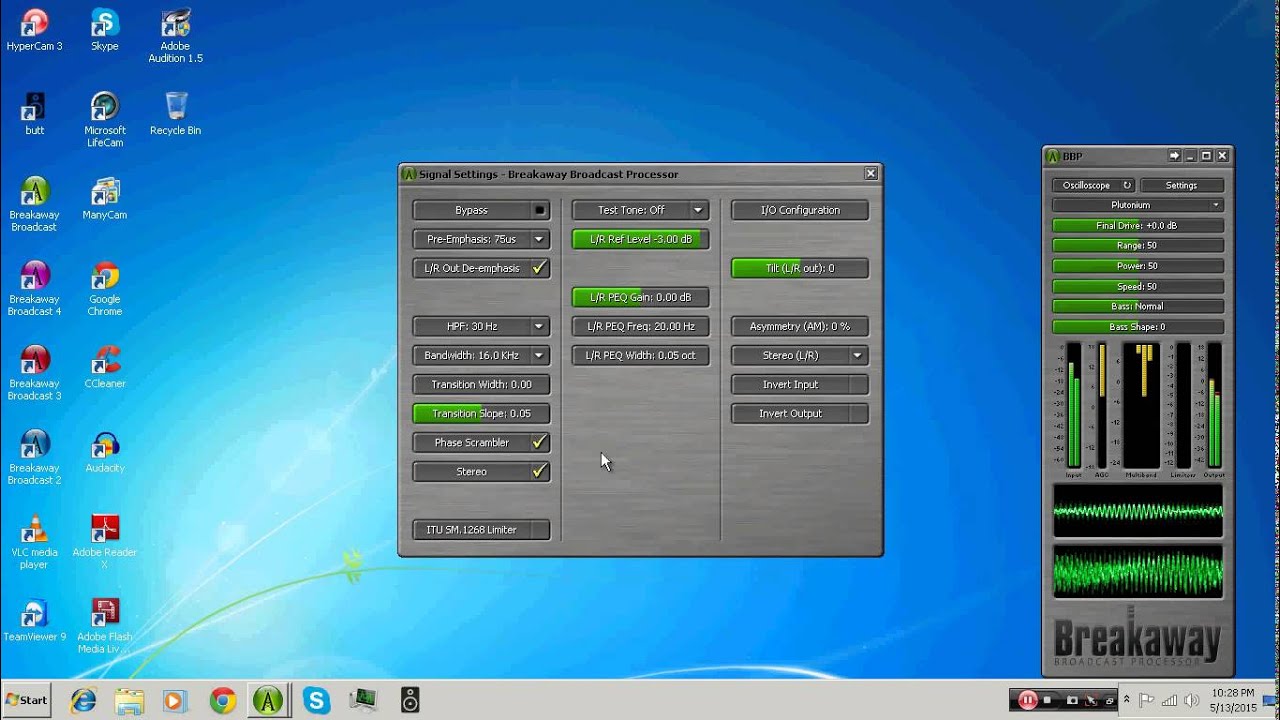Stop the screen recording

(1048, 700)
